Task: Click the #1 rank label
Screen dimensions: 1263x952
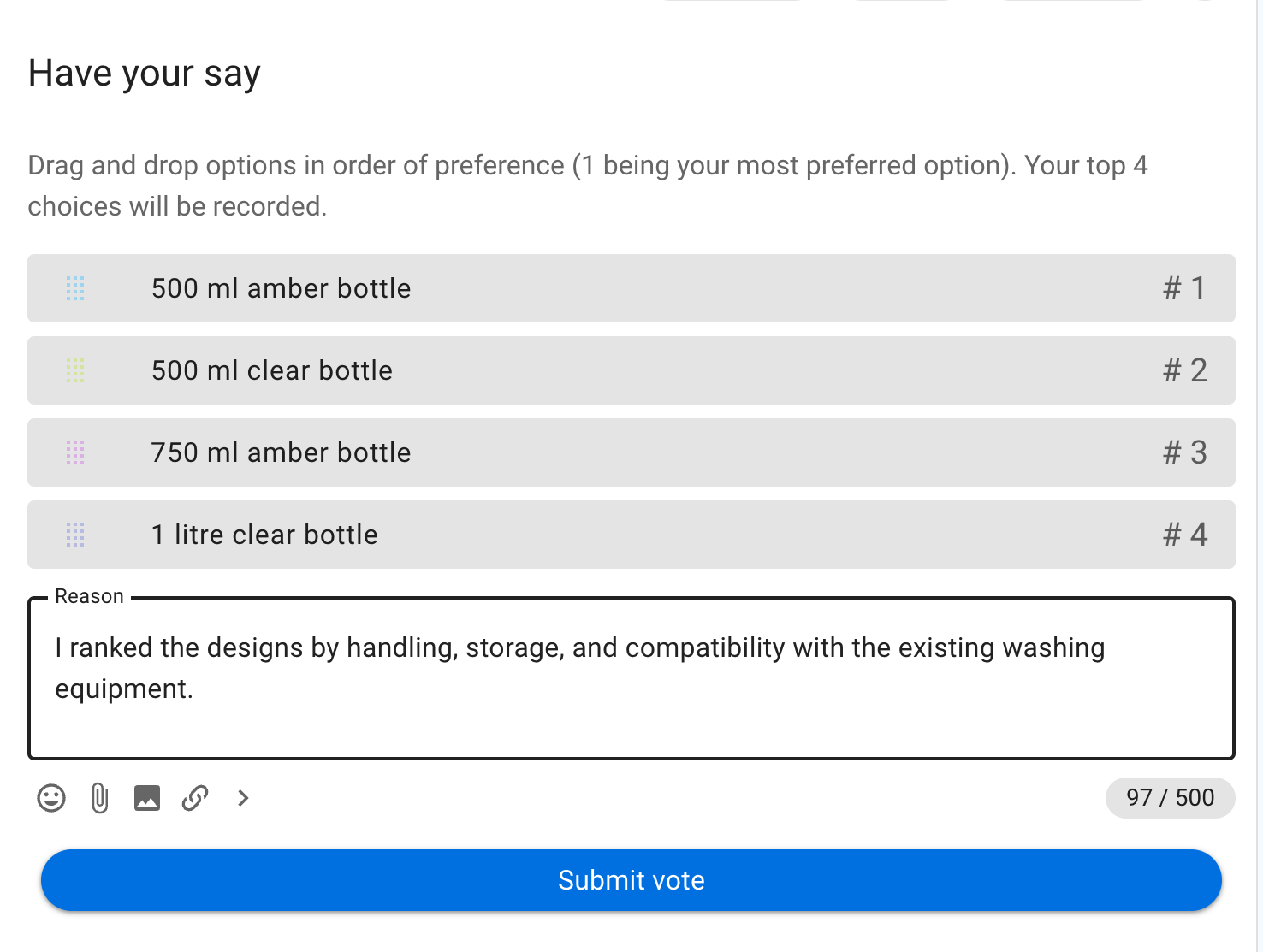Action: 1185,288
